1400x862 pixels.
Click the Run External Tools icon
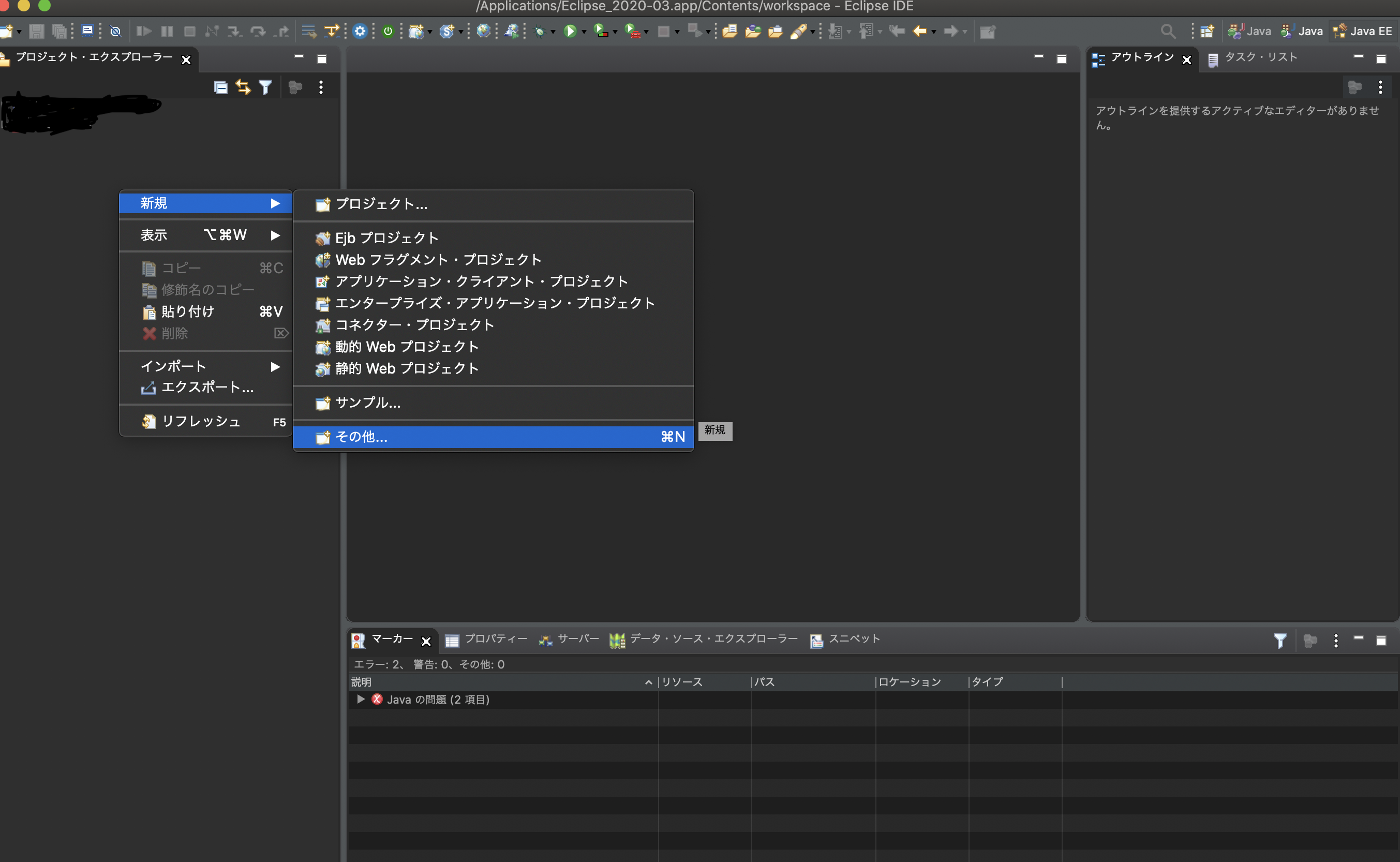(x=632, y=31)
